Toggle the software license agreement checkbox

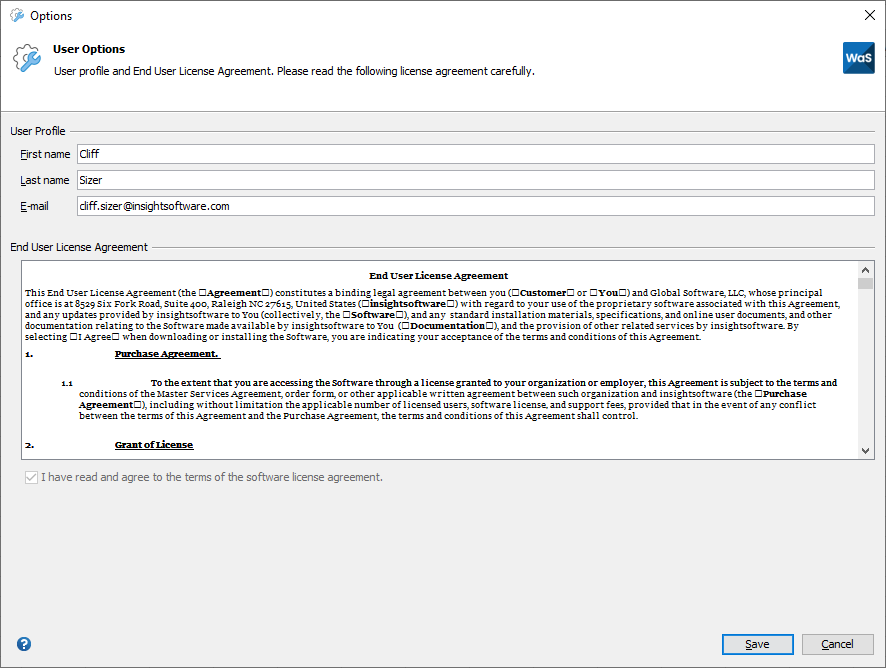point(31,477)
